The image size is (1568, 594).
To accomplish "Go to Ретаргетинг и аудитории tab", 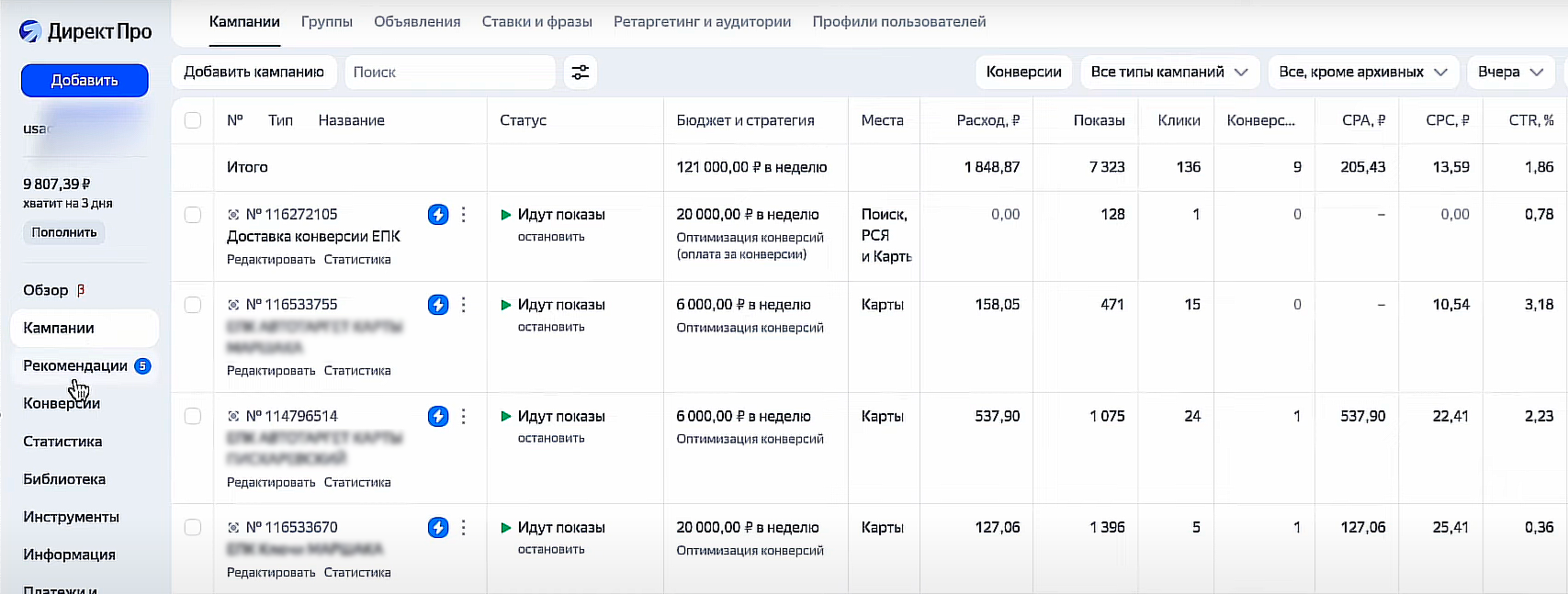I will click(x=702, y=22).
